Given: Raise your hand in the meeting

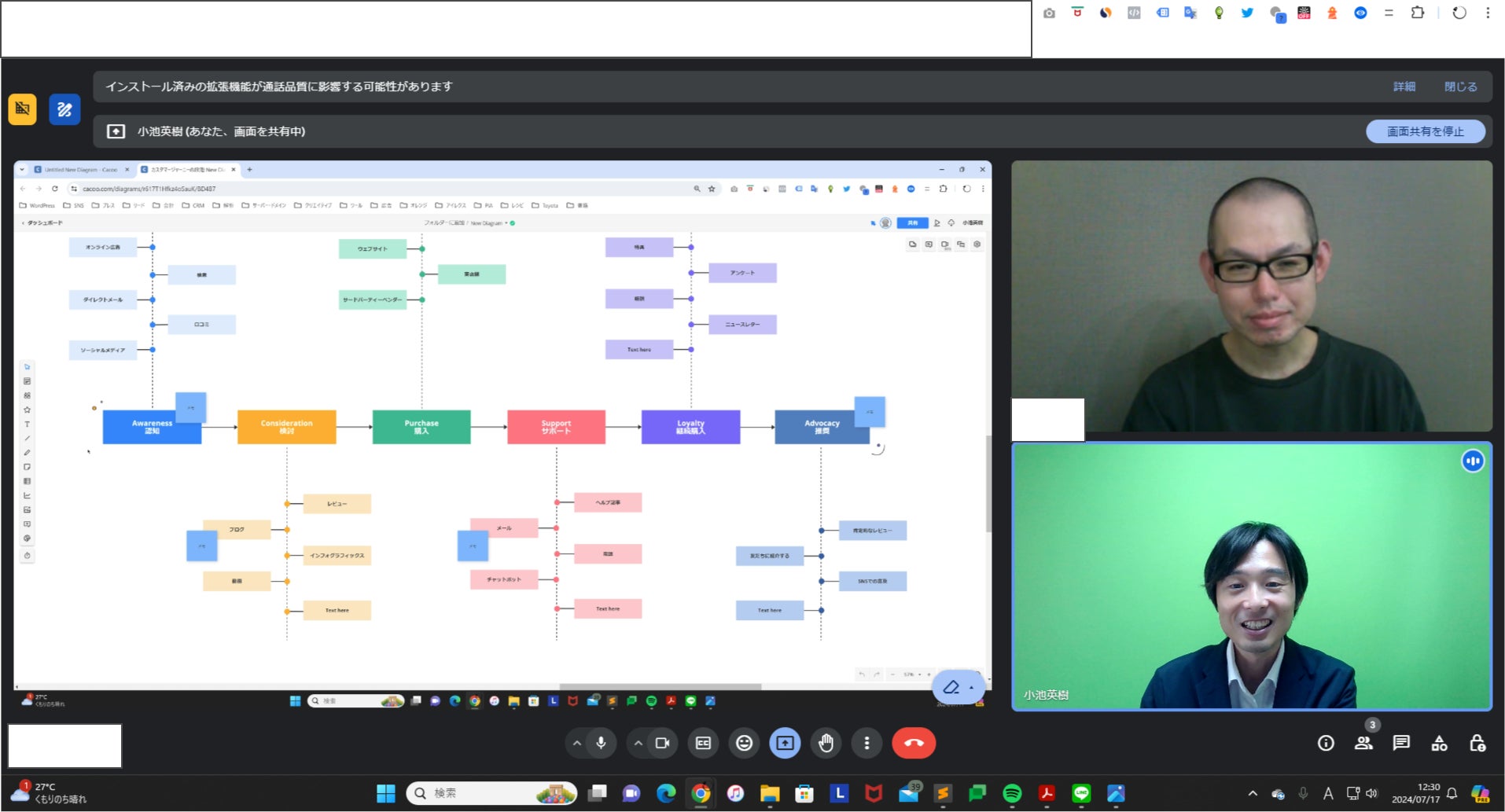Looking at the screenshot, I should [x=826, y=743].
